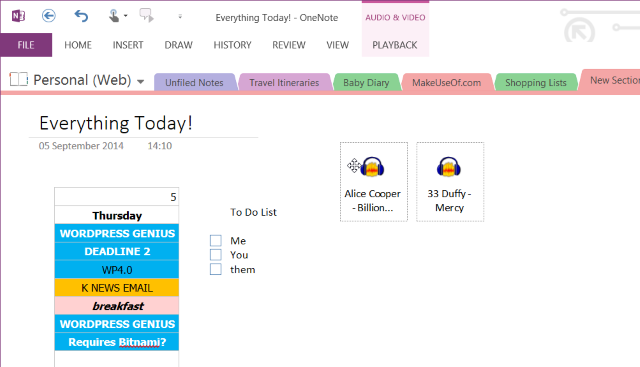Open the Touch/Mouse mode dropdown arrow
Viewport: 640px width, 367px height.
pos(126,16)
